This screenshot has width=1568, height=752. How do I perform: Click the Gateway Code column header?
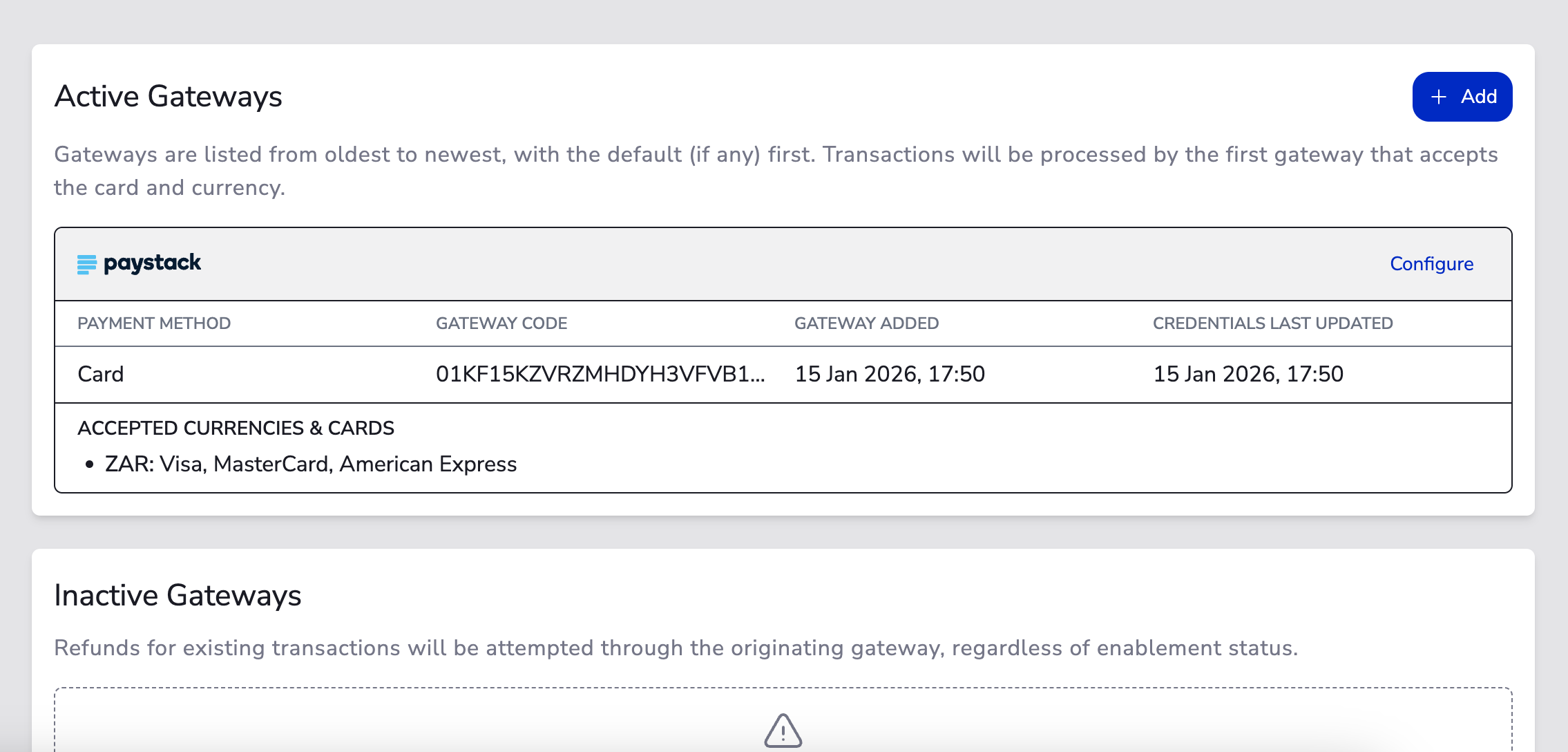[501, 323]
